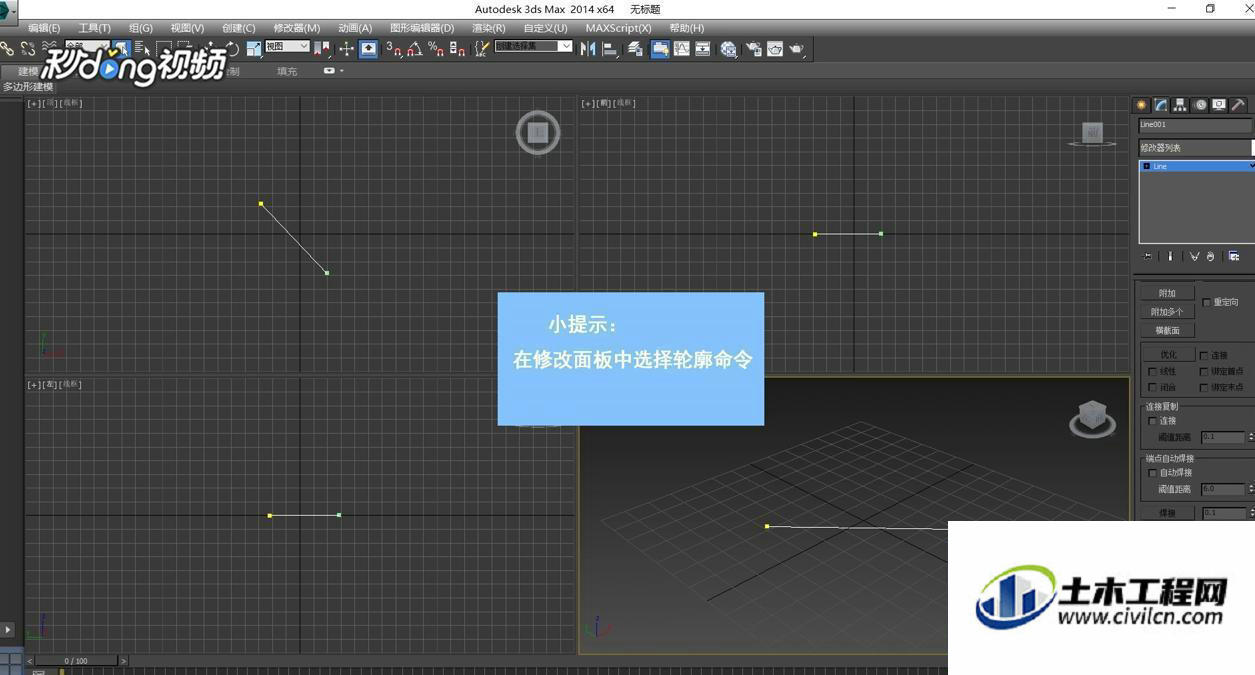1255x675 pixels.
Task: Enable the 重定向 checkbox
Action: click(1207, 302)
